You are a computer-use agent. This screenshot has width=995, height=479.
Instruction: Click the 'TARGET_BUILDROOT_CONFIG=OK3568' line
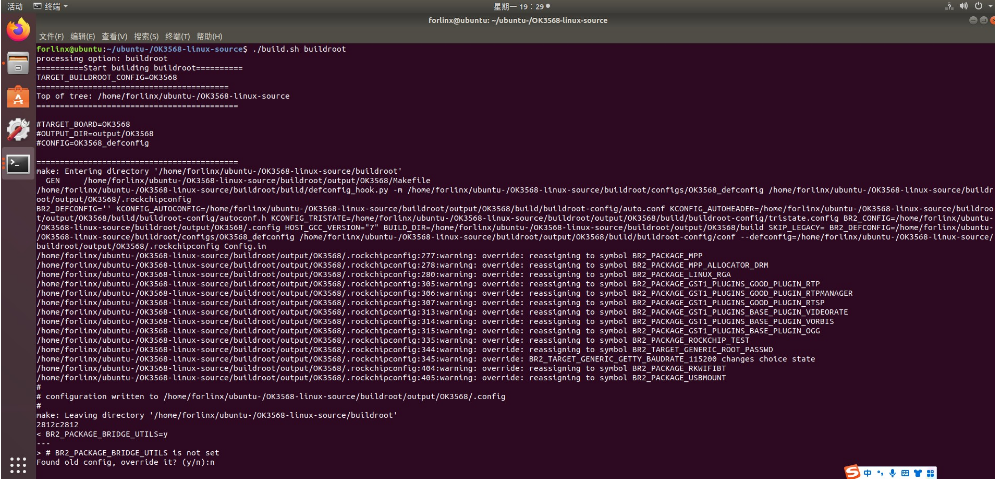[107, 77]
